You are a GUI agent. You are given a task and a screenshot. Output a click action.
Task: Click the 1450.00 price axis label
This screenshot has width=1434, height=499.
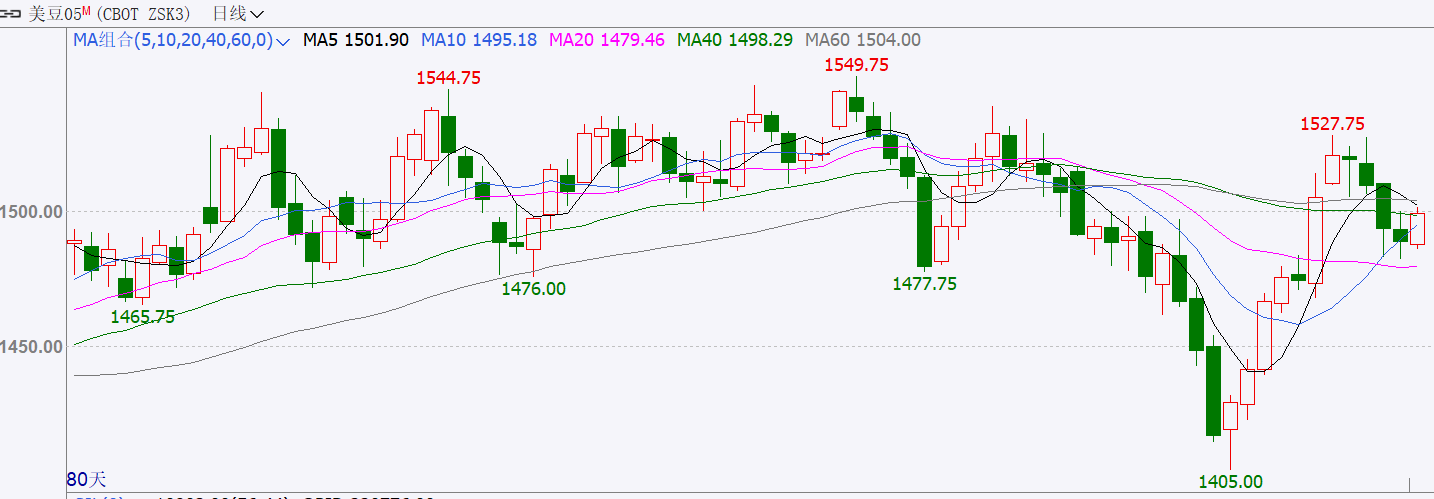pos(32,347)
